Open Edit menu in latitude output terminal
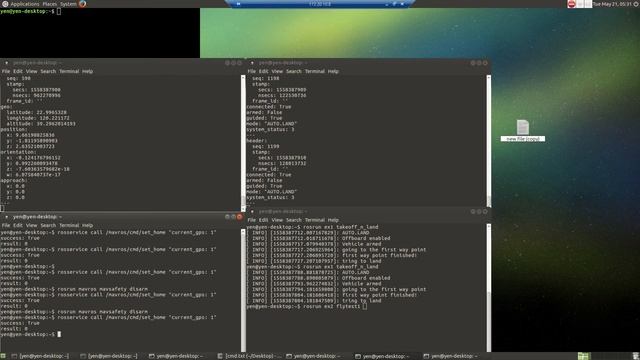Viewport: 640px width, 360px height. (18, 71)
